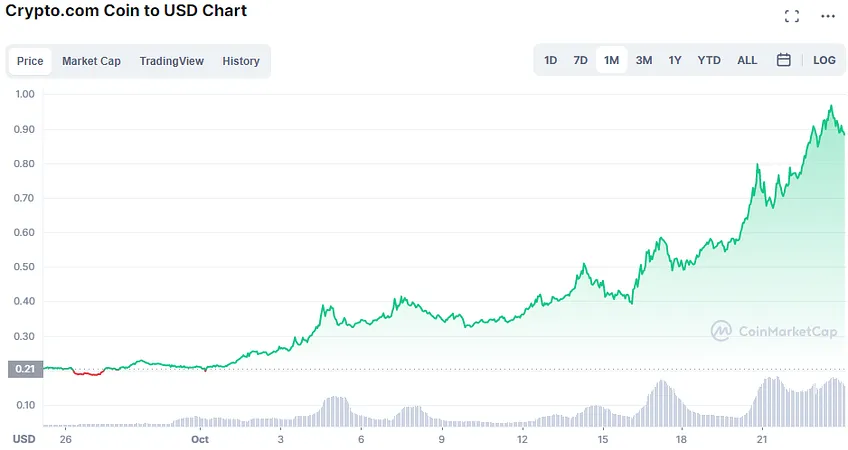
Task: Switch to the Price tab
Action: pos(30,61)
